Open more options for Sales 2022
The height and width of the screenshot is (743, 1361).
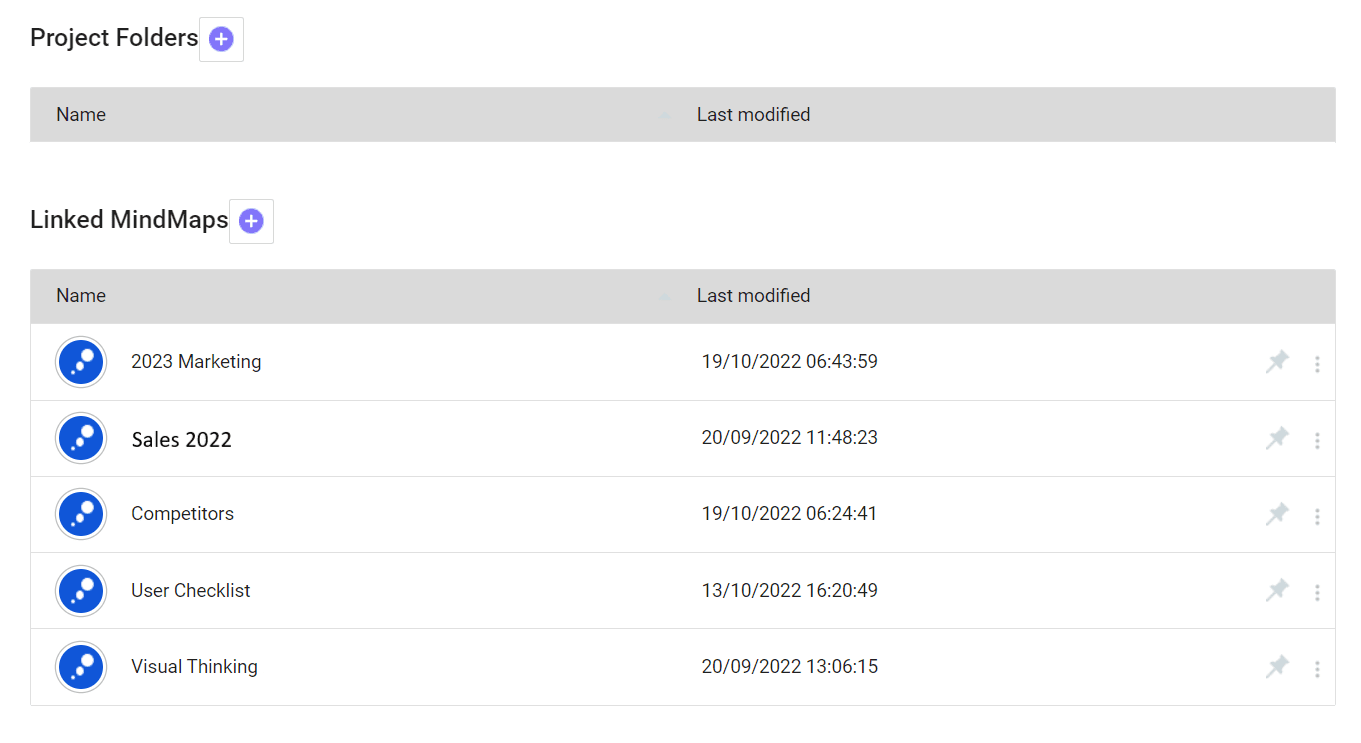point(1317,440)
